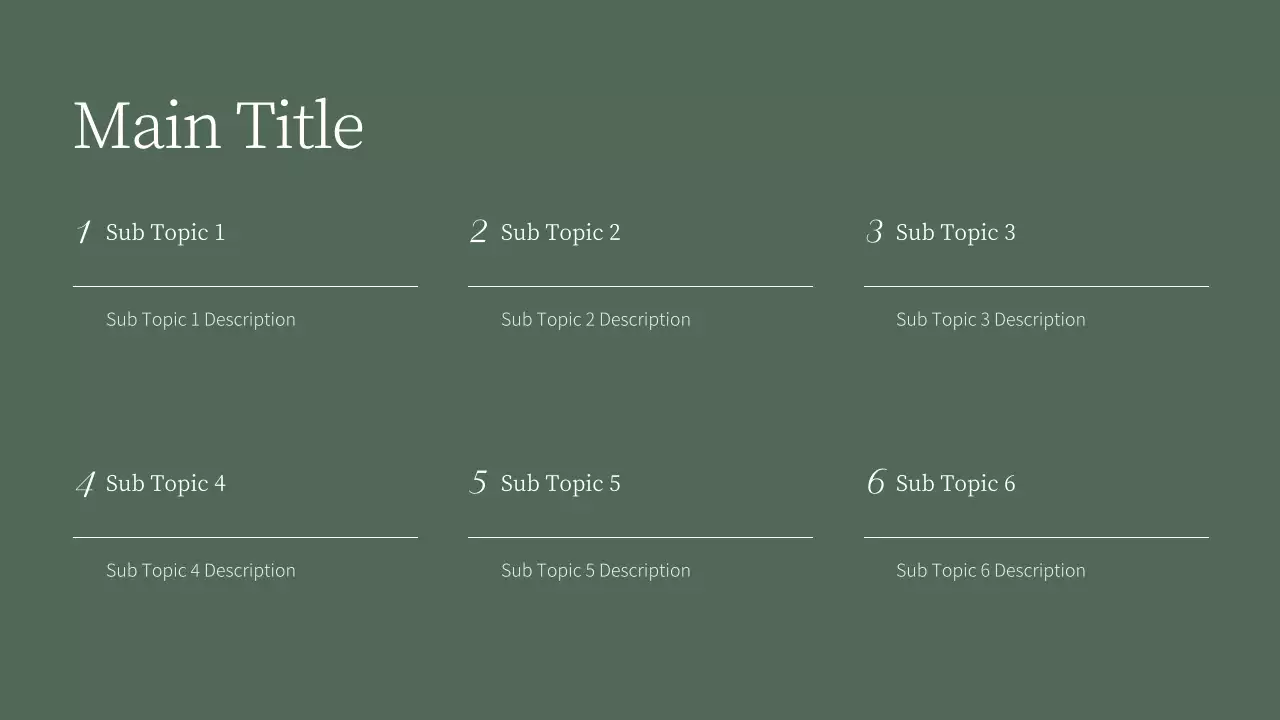Select the italic number 1 numeral
Image resolution: width=1280 pixels, height=720 pixels.
click(84, 233)
